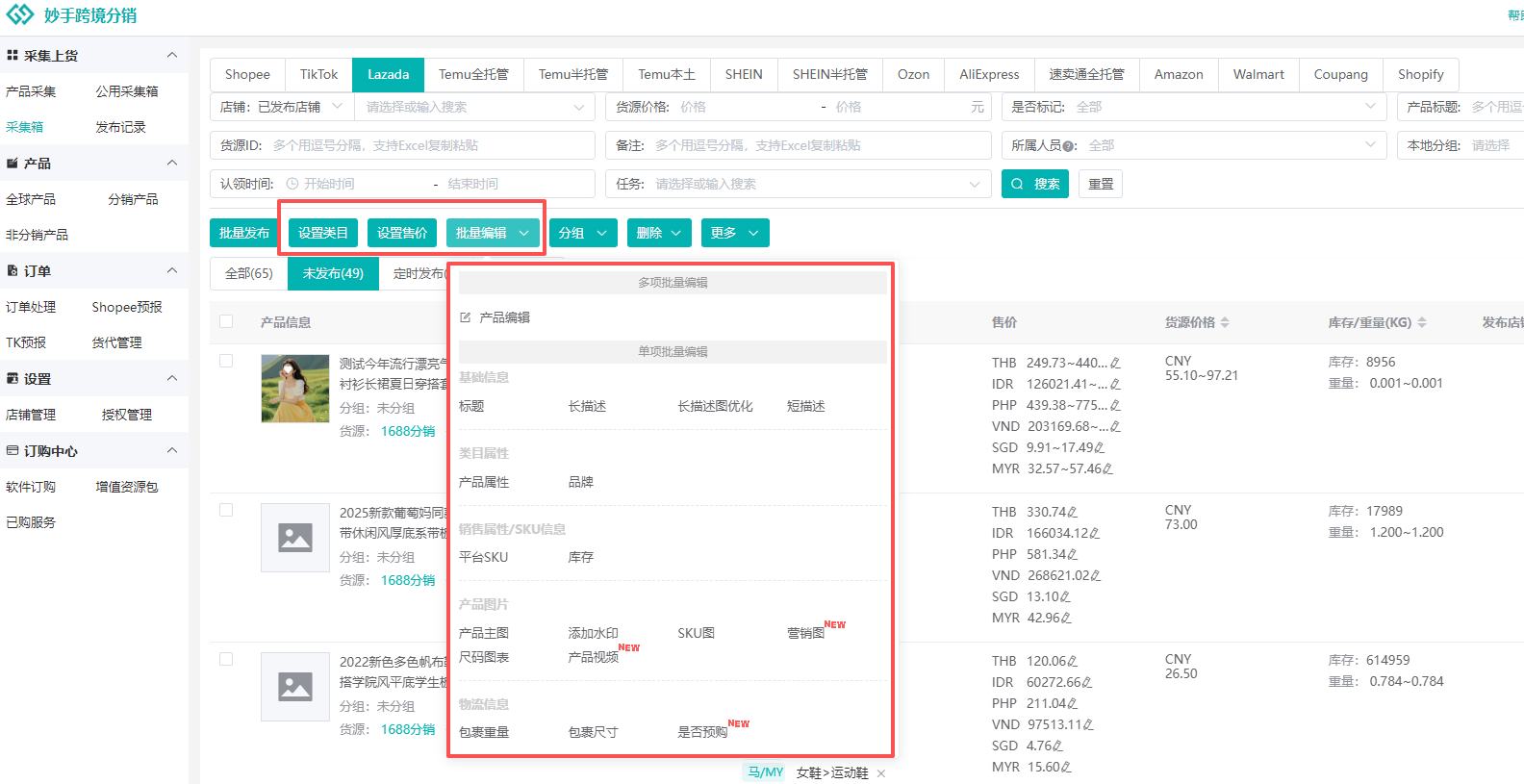Click the edit icon next to MYR 32.57~57.46

[1107, 469]
